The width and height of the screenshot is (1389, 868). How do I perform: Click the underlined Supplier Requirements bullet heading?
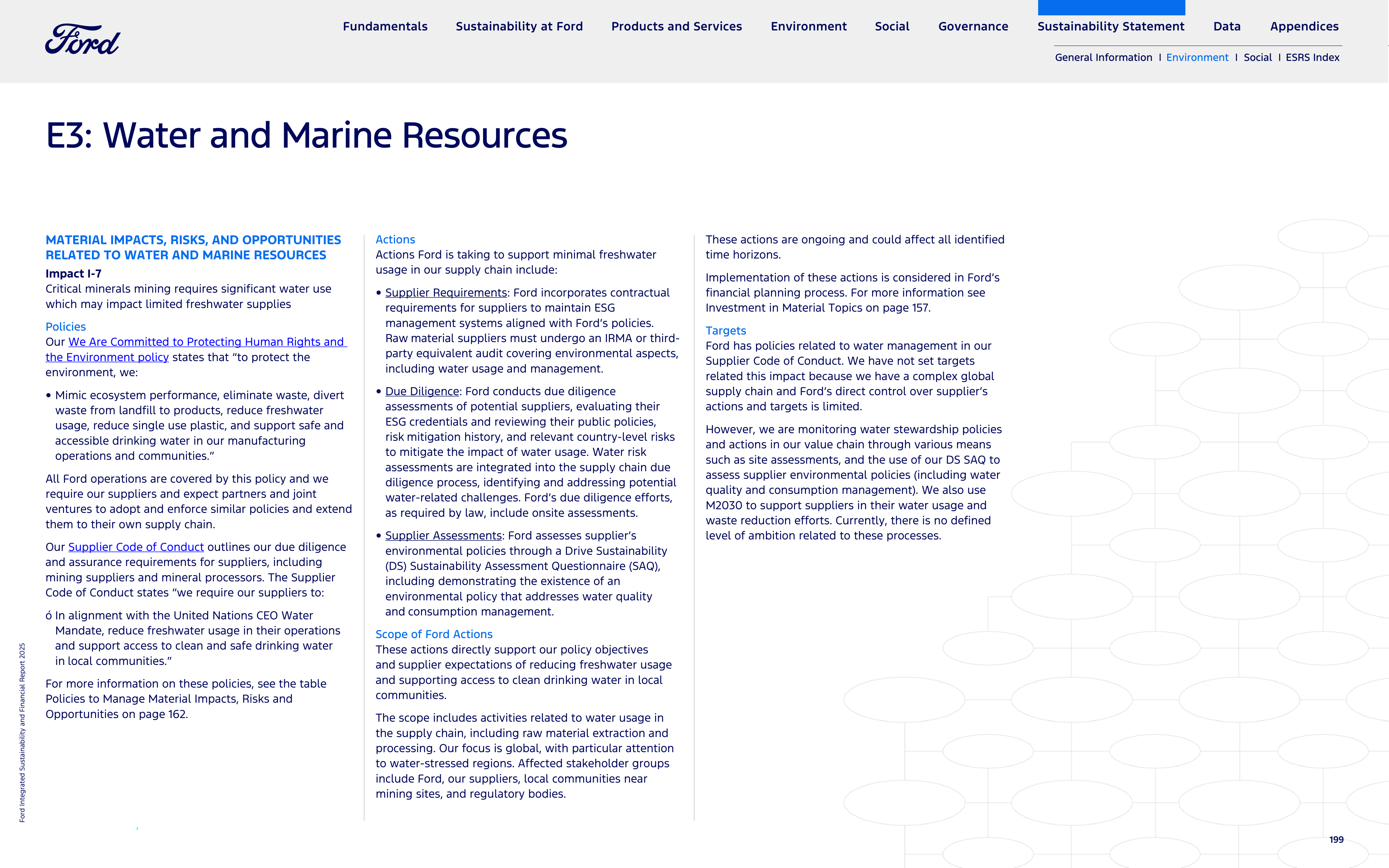point(446,293)
